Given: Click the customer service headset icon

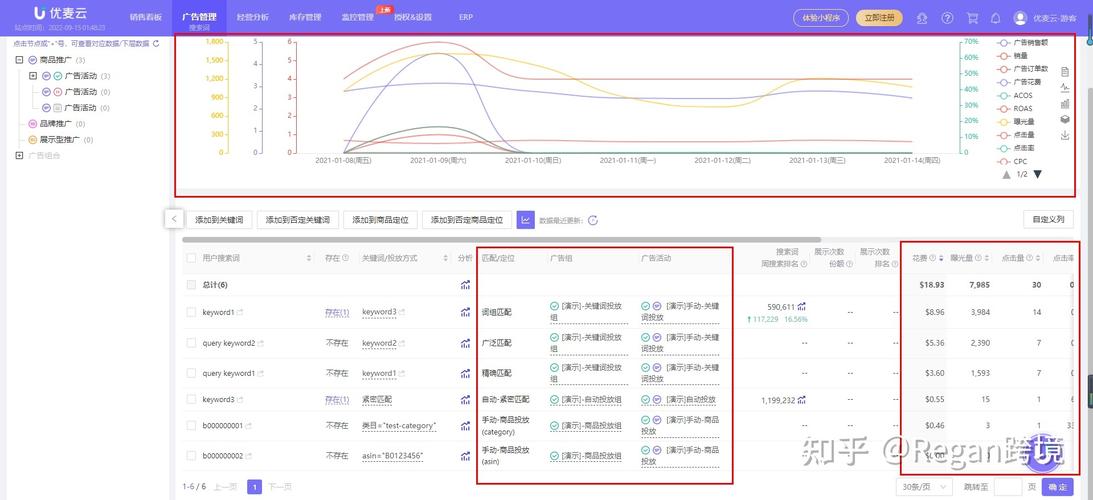Looking at the screenshot, I should tap(922, 18).
